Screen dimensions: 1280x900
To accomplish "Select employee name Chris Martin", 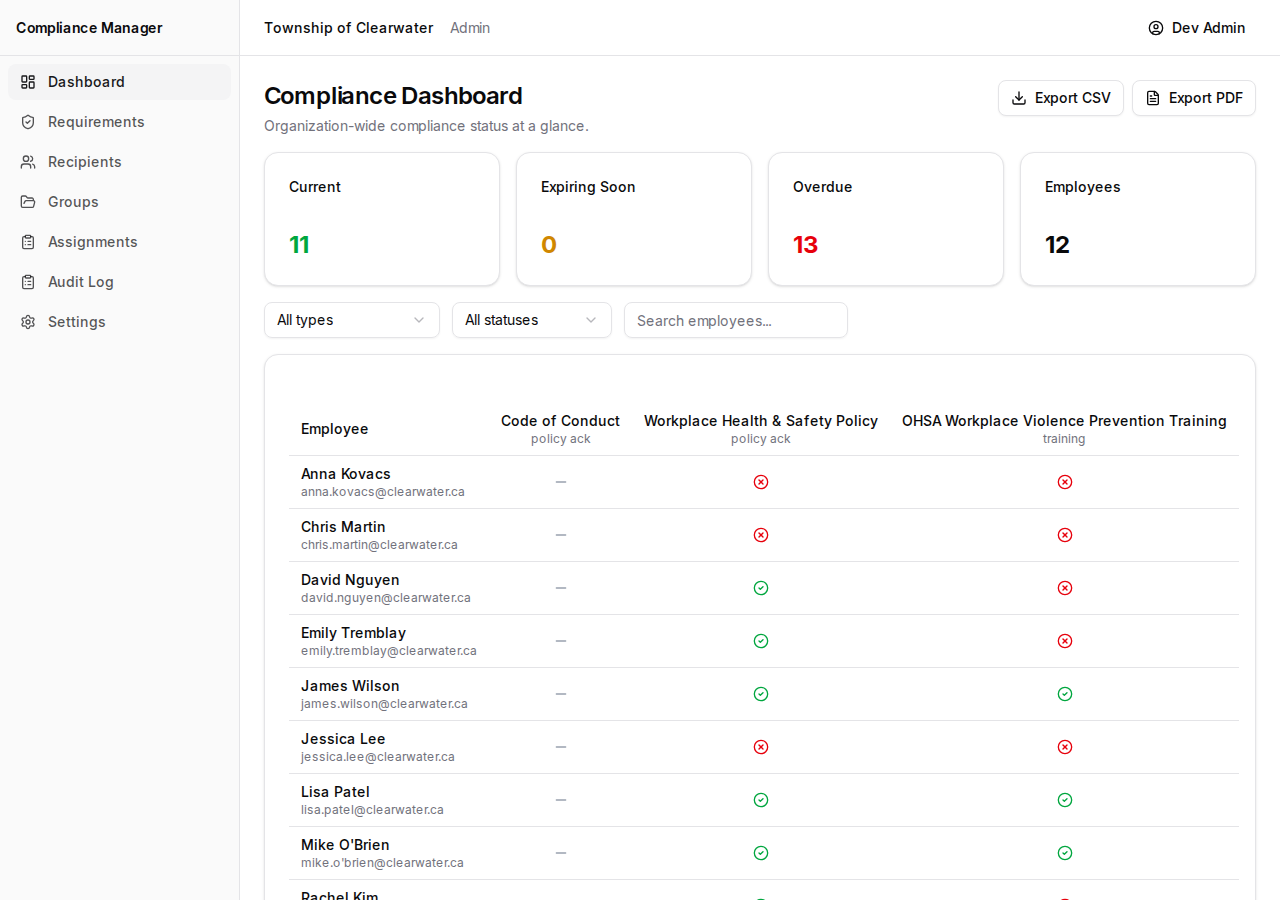I will pos(343,527).
